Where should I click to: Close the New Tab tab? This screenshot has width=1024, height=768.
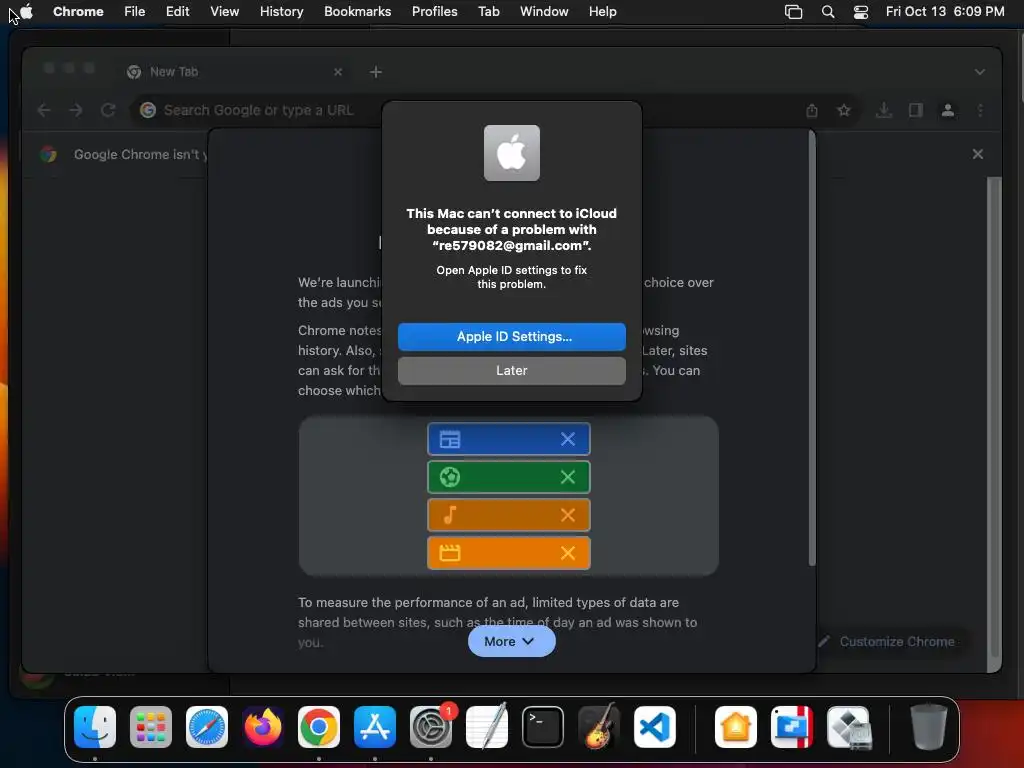point(338,72)
